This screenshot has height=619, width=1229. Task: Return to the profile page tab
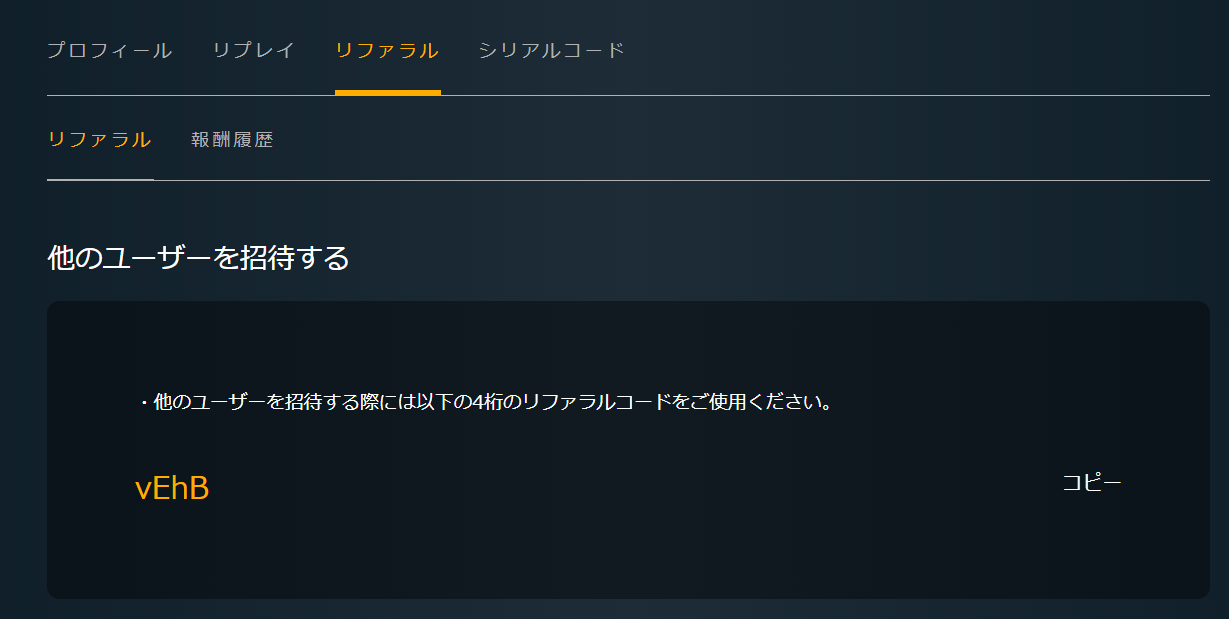coord(109,50)
